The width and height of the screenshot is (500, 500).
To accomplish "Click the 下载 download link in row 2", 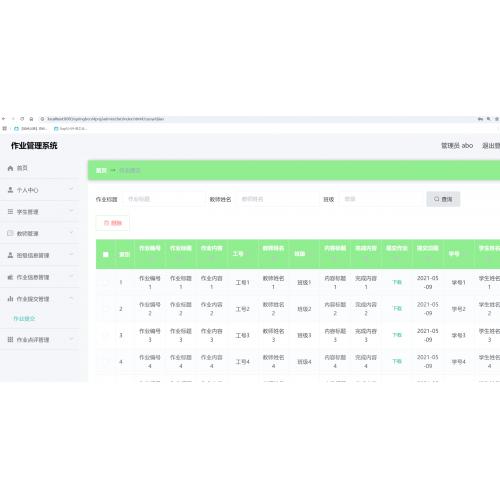I will point(397,309).
